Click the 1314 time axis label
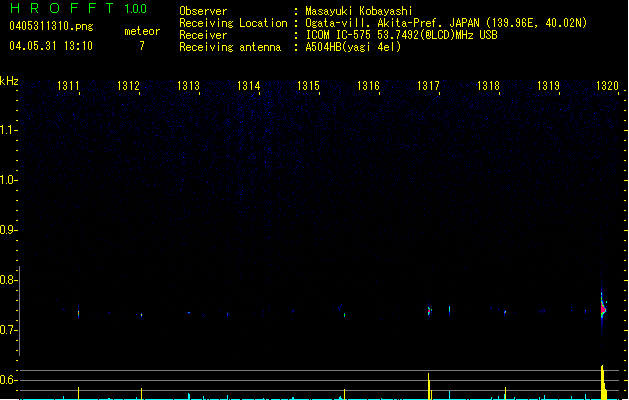The height and width of the screenshot is (400, 629). tap(248, 85)
